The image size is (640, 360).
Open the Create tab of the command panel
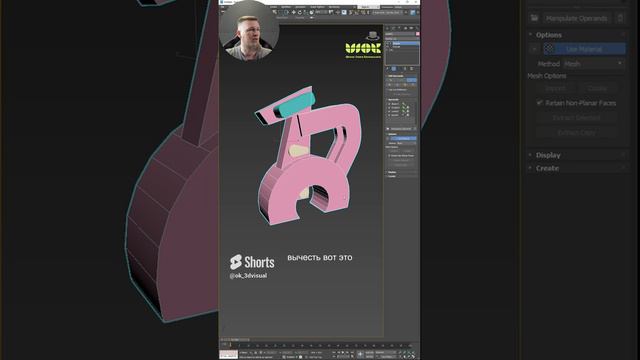(x=387, y=28)
